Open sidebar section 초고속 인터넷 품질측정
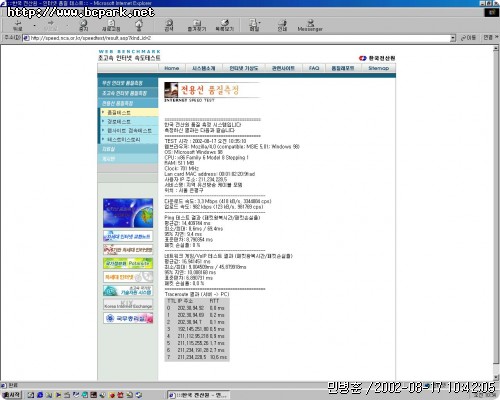500x400 pixels. 128,93
